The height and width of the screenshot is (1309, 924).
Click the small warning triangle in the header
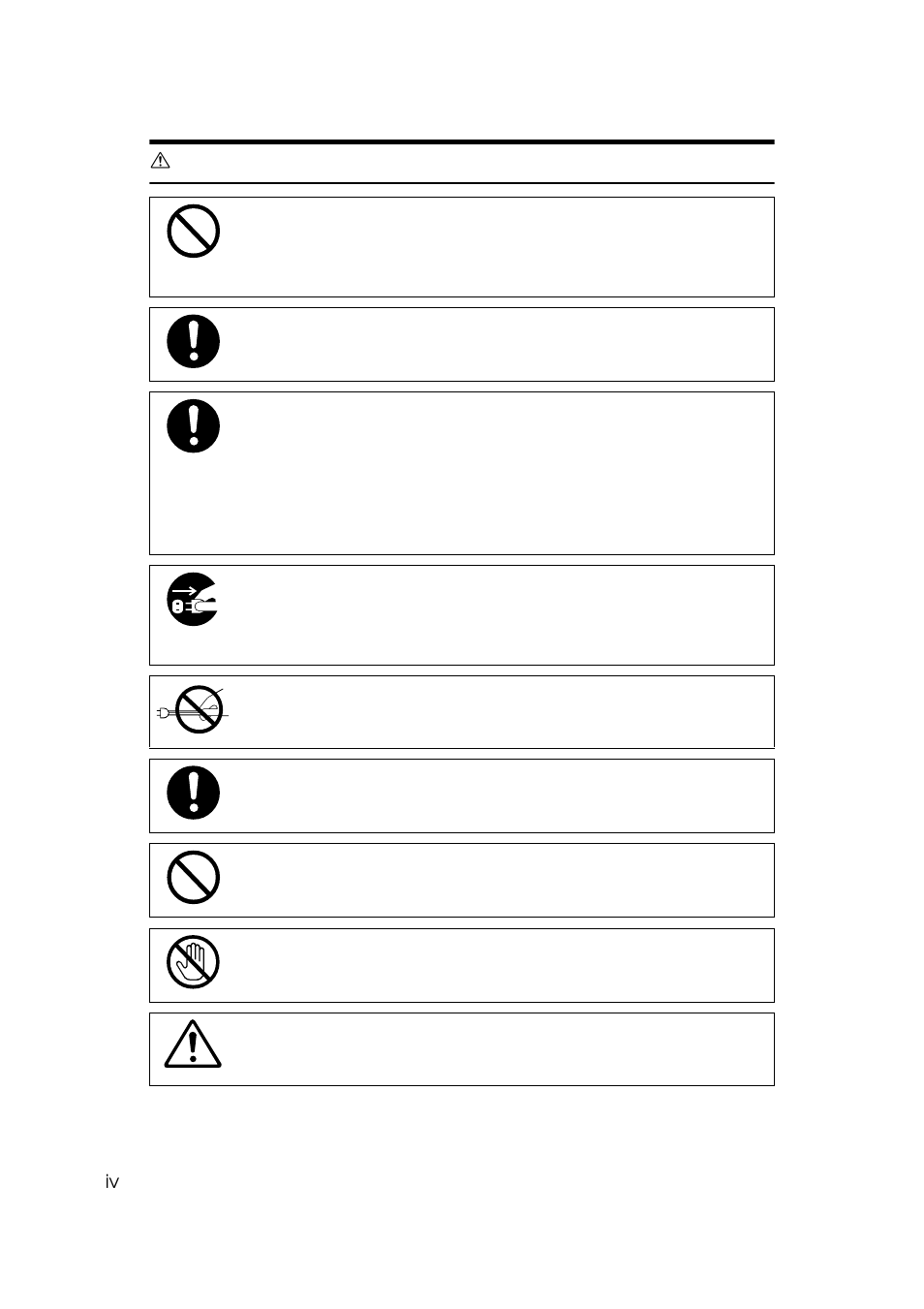161,161
